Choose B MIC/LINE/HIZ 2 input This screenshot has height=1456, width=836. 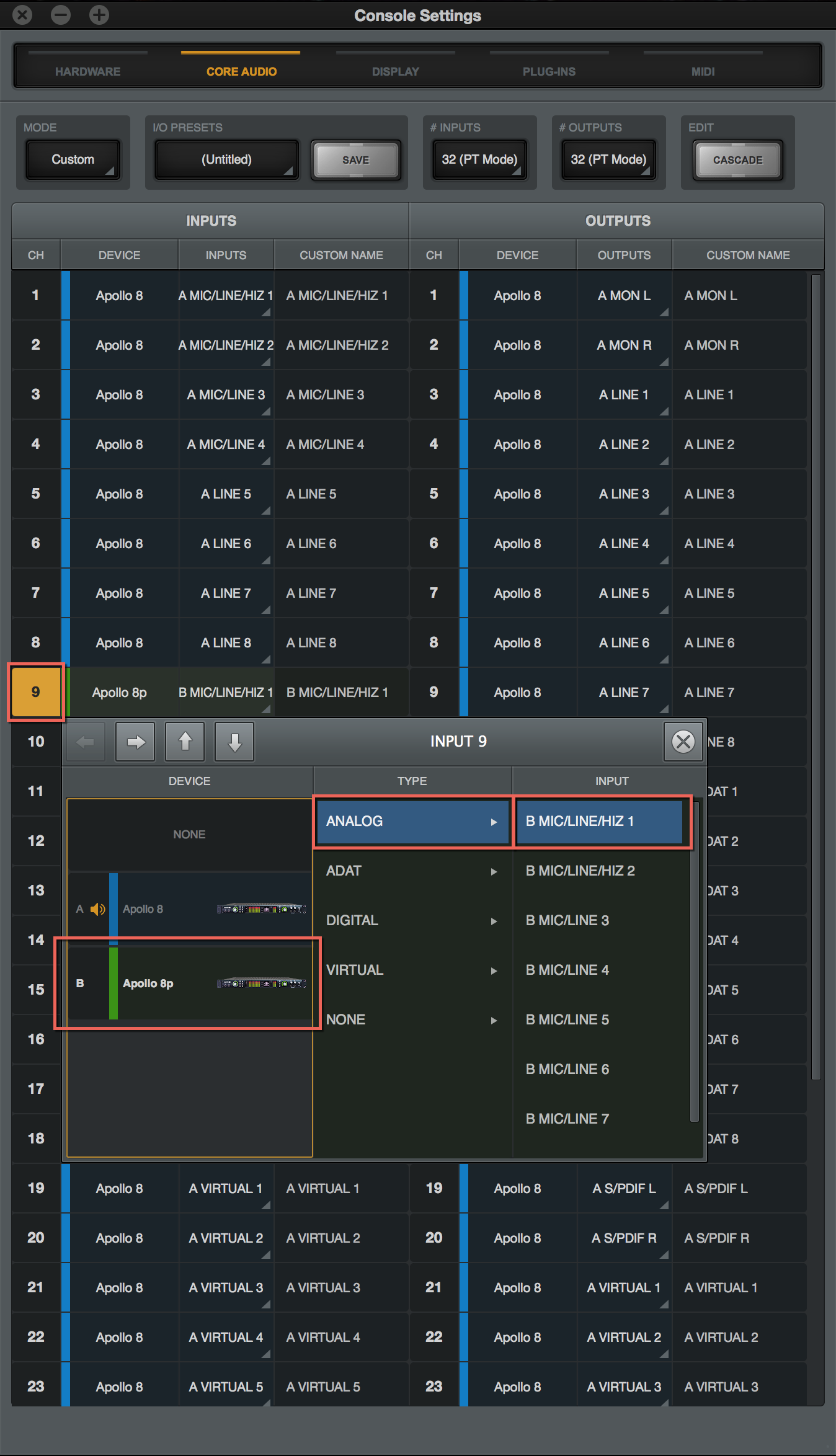coord(600,871)
